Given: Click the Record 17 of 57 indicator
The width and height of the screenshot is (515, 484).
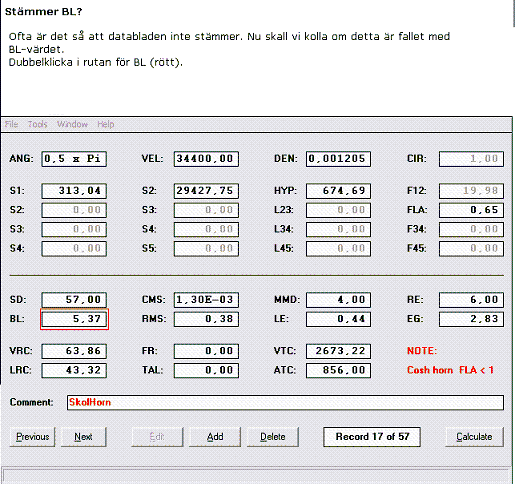Looking at the screenshot, I should [x=372, y=437].
